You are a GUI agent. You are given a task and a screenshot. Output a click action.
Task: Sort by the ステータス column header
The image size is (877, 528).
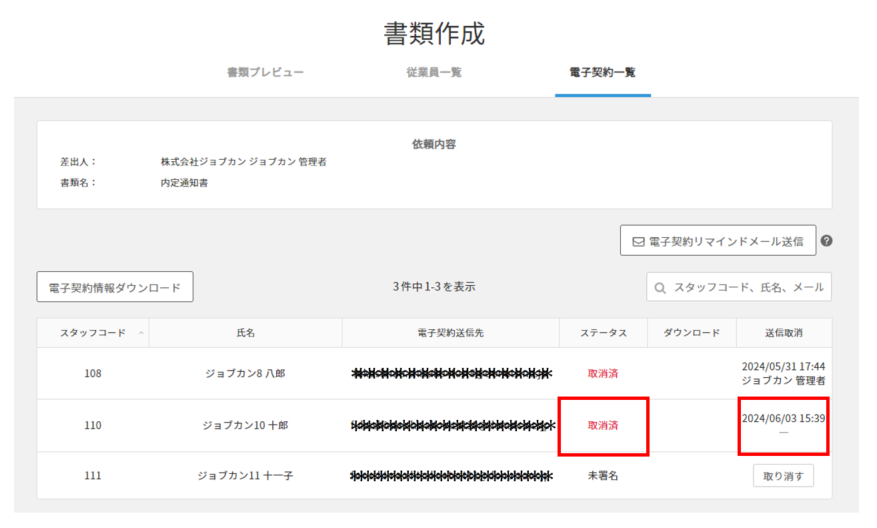point(603,333)
